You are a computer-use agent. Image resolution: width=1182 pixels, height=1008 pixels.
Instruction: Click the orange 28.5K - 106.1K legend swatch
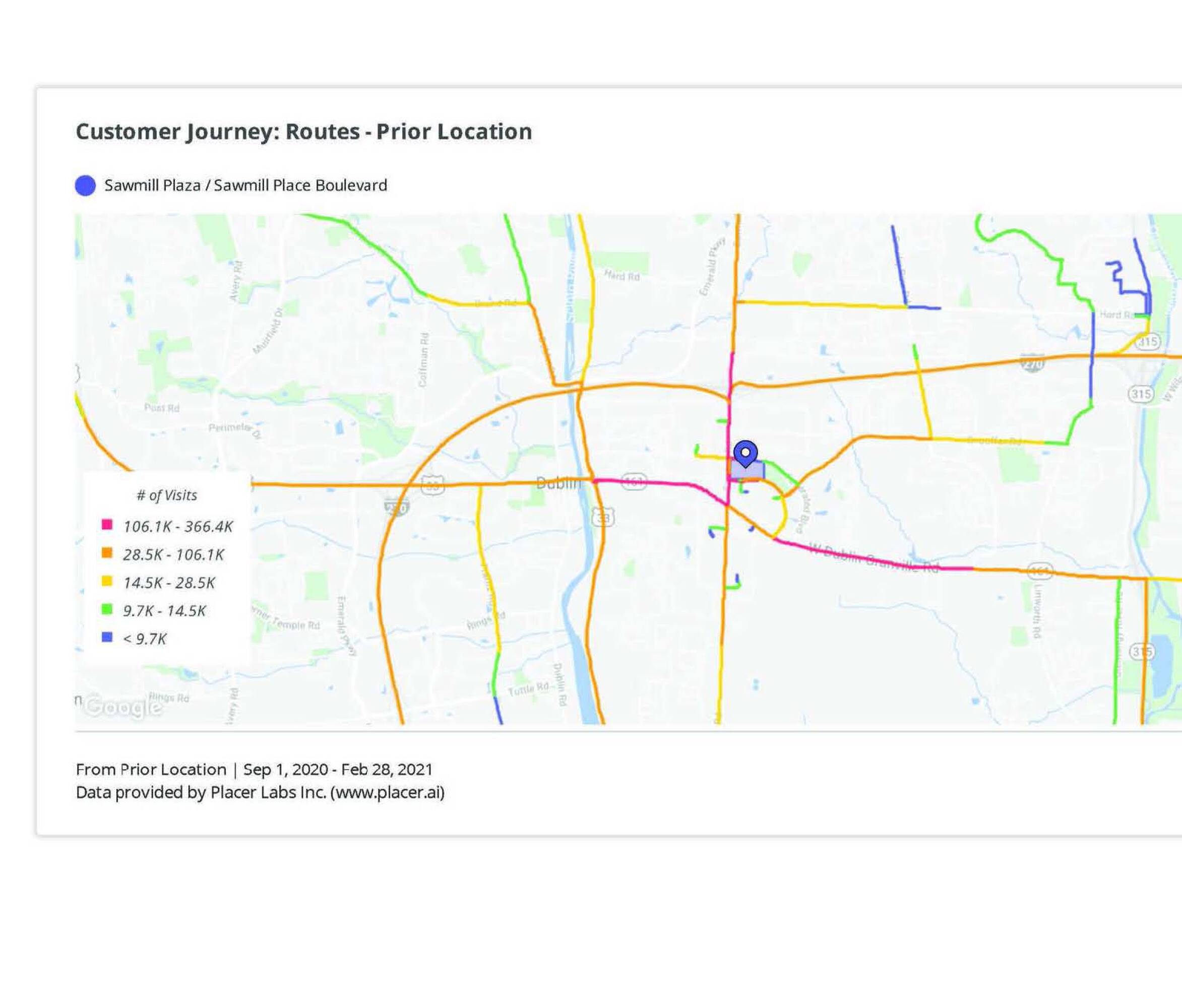pyautogui.click(x=107, y=553)
